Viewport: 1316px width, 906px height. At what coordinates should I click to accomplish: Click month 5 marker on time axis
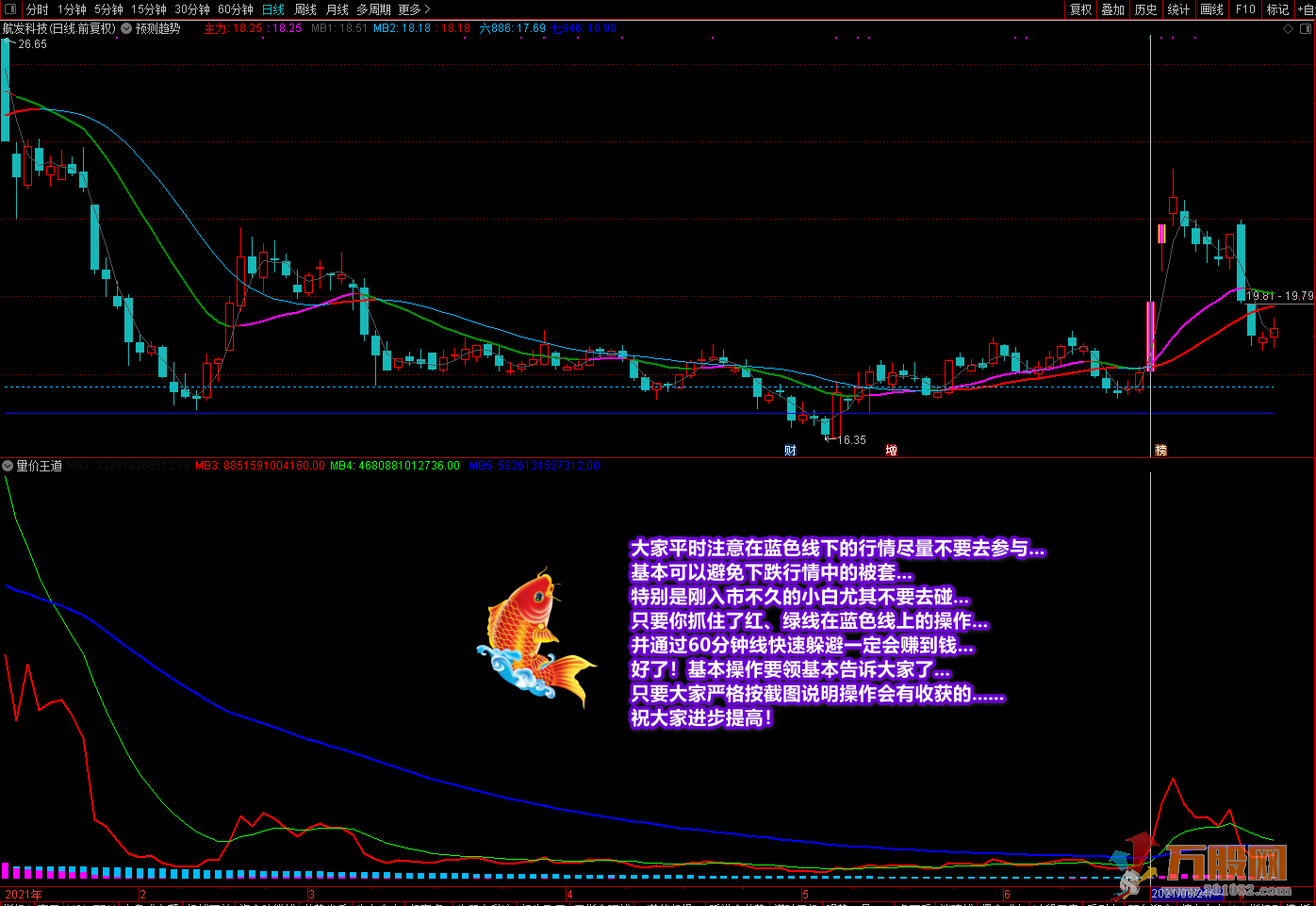805,895
